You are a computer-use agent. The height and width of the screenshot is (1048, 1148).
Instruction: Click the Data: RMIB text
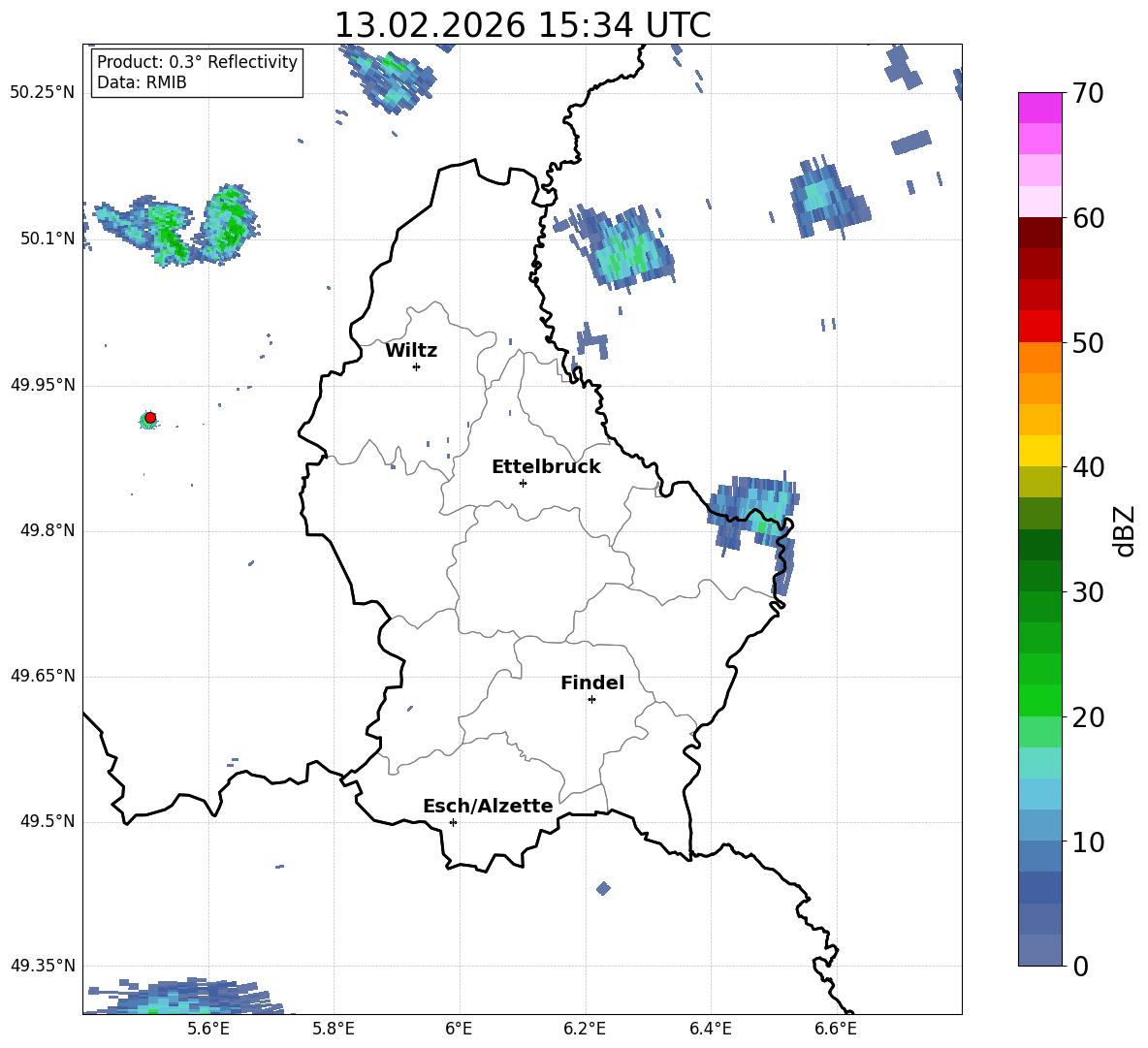142,82
